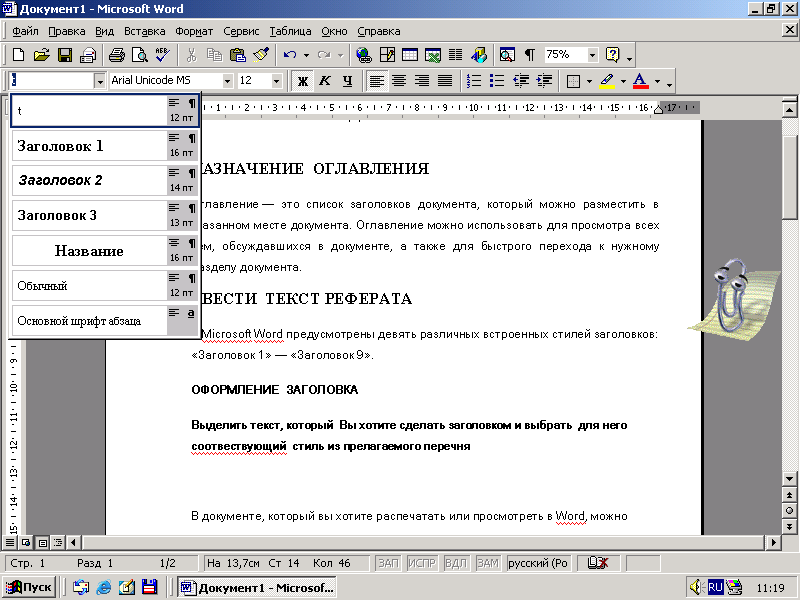This screenshot has height=600, width=800.
Task: Cut selection with scissors icon
Action: click(191, 55)
